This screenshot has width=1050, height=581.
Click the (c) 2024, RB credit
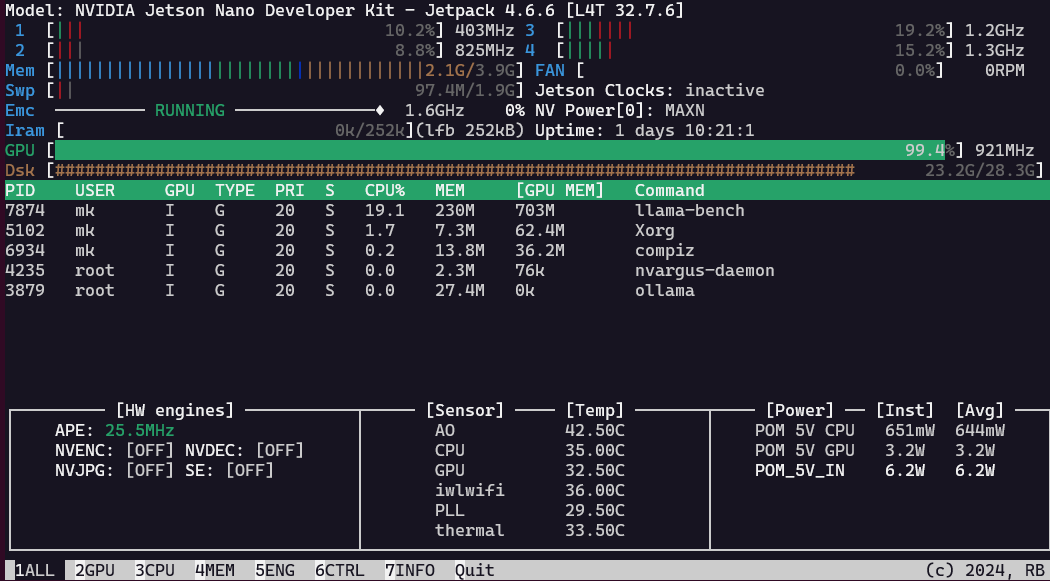tap(984, 570)
